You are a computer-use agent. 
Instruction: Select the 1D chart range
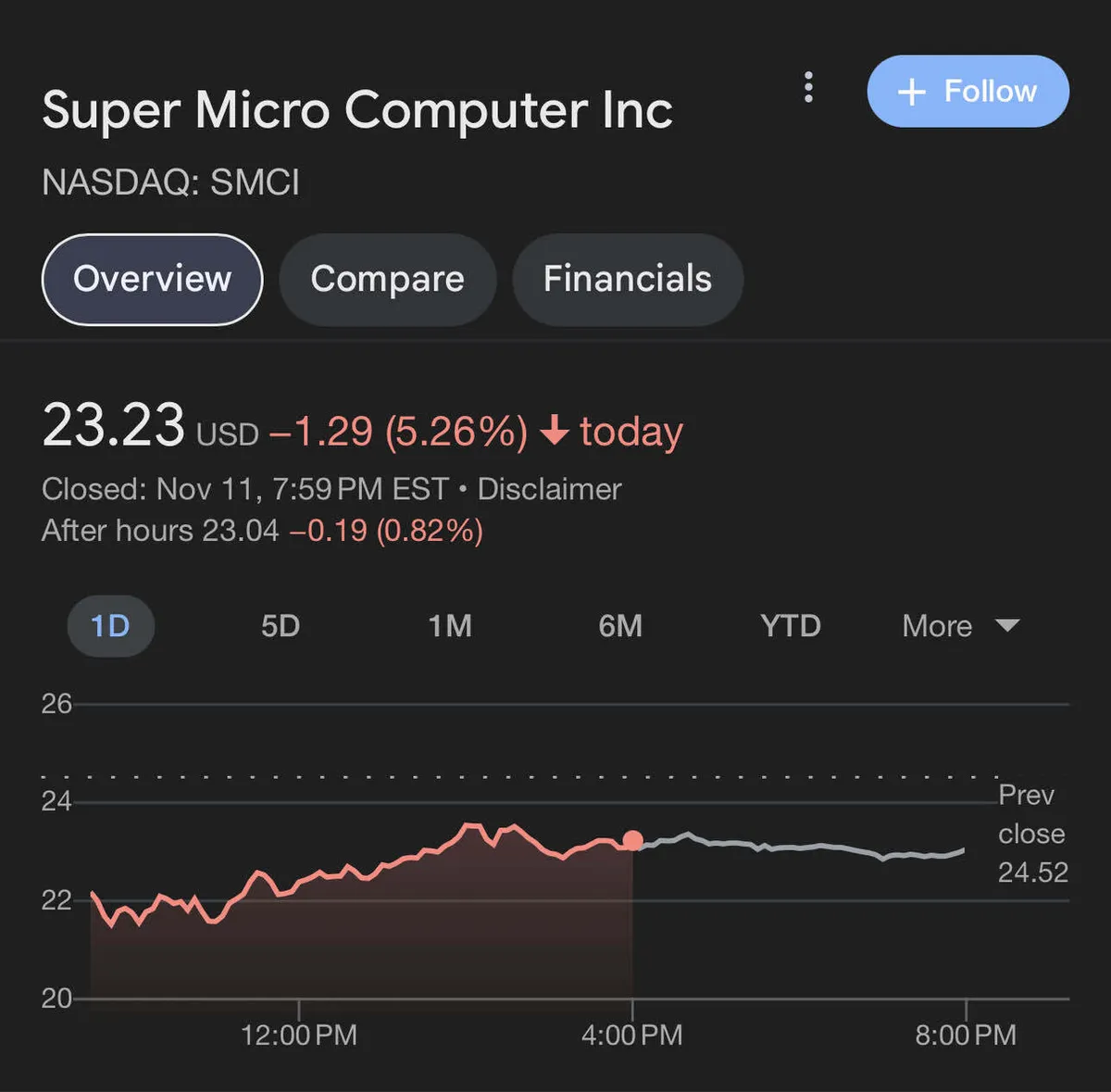(x=110, y=626)
